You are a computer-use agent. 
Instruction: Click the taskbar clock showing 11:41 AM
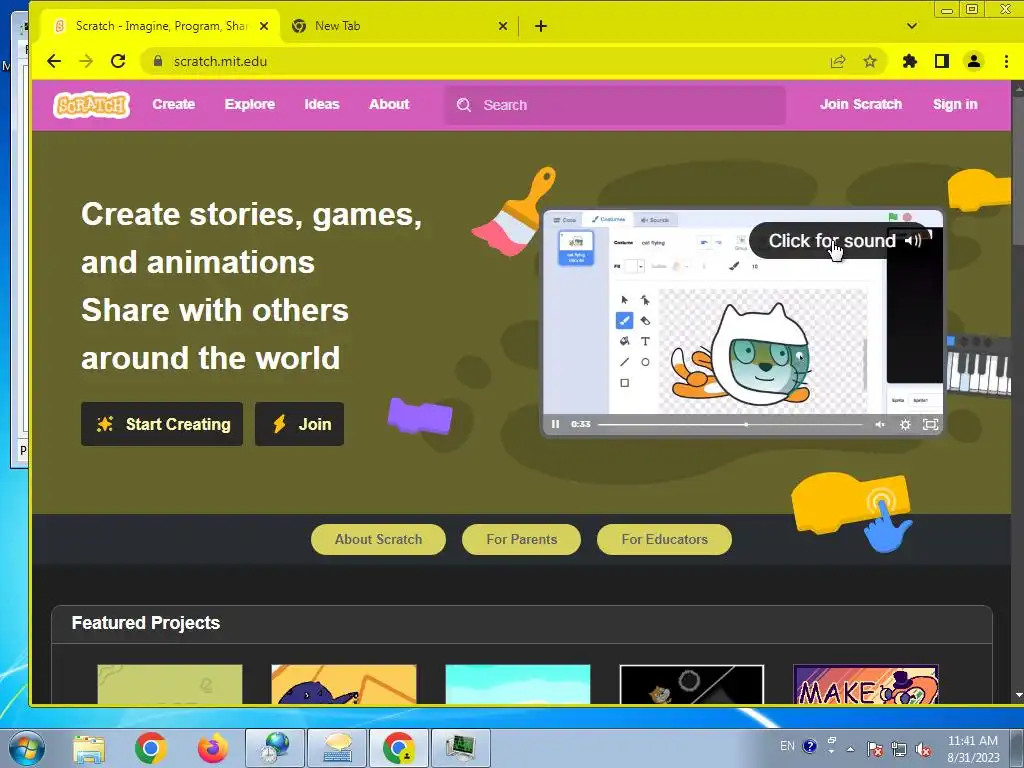[x=973, y=748]
